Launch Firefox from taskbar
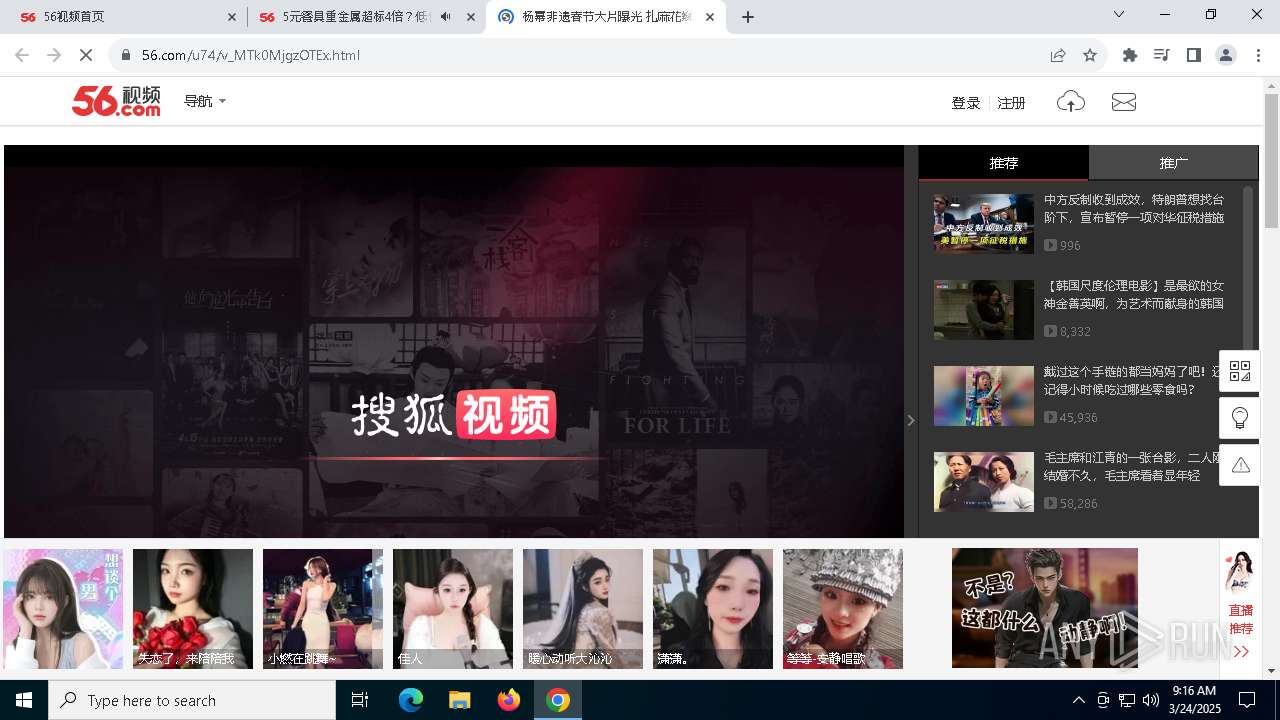Image resolution: width=1280 pixels, height=720 pixels. [x=509, y=700]
